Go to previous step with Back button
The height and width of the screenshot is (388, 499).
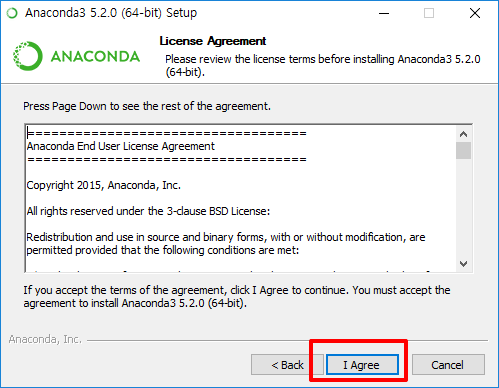point(287,365)
